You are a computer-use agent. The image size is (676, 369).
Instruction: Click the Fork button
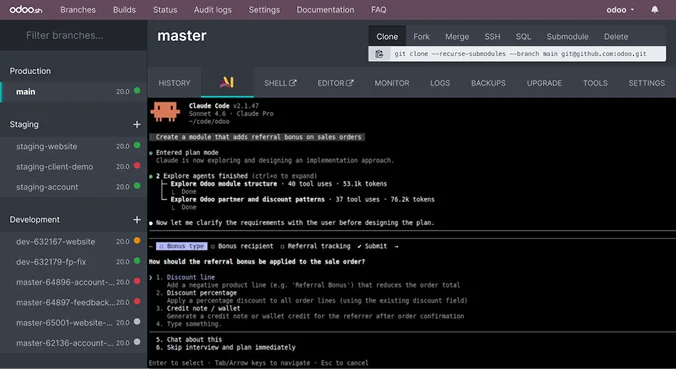coord(421,37)
